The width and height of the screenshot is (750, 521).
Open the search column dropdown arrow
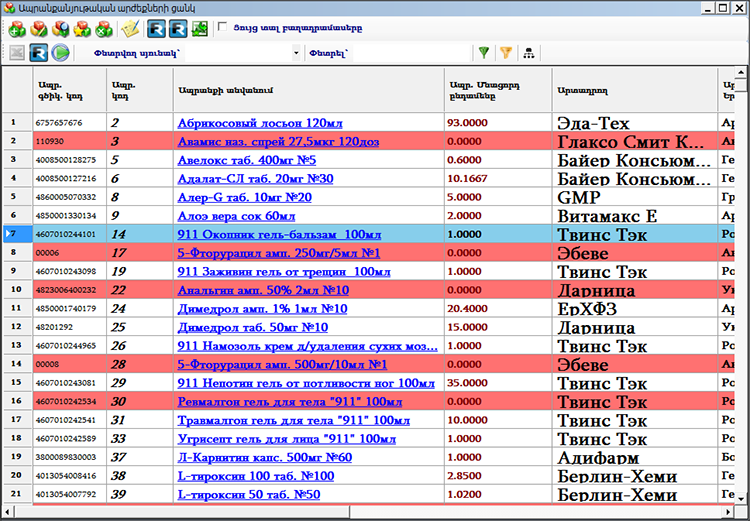pyautogui.click(x=296, y=53)
